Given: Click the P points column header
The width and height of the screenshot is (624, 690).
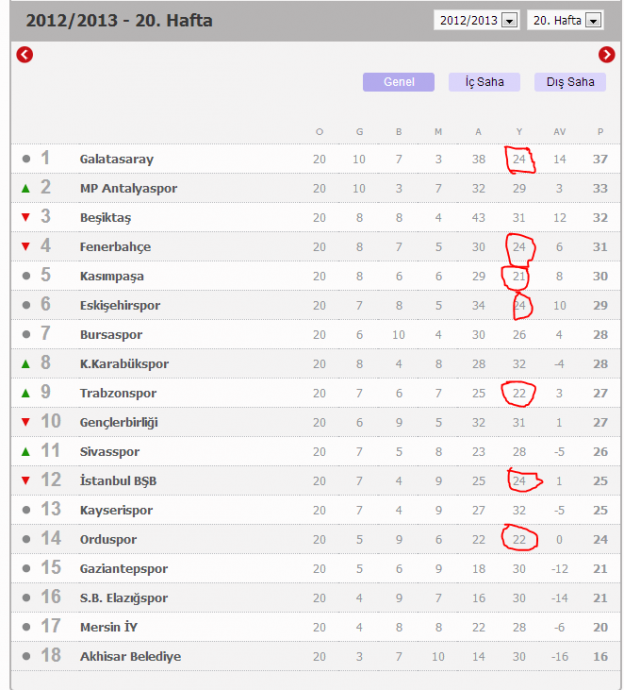Looking at the screenshot, I should click(x=600, y=132).
